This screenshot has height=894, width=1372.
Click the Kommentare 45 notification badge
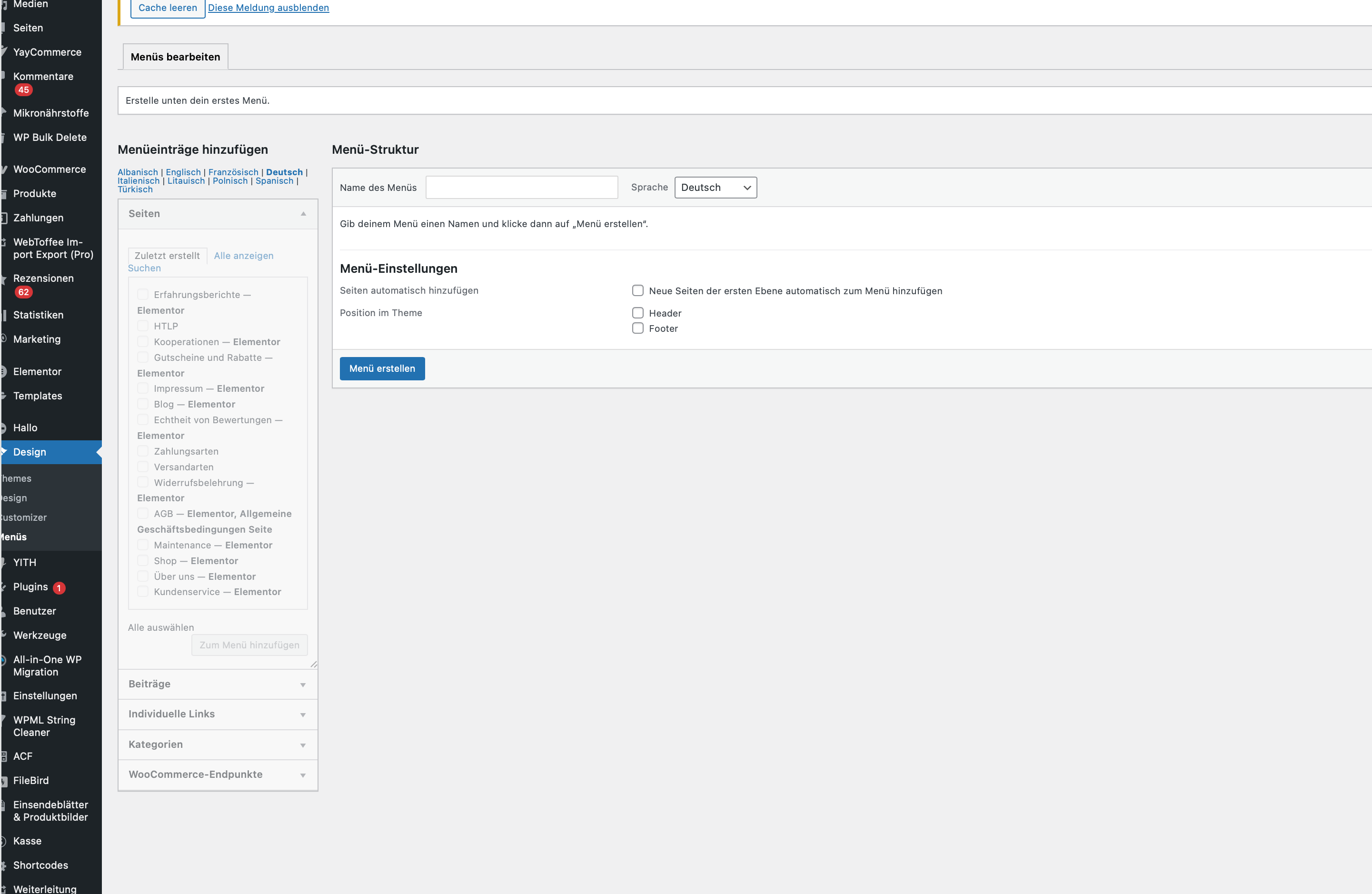tap(23, 90)
